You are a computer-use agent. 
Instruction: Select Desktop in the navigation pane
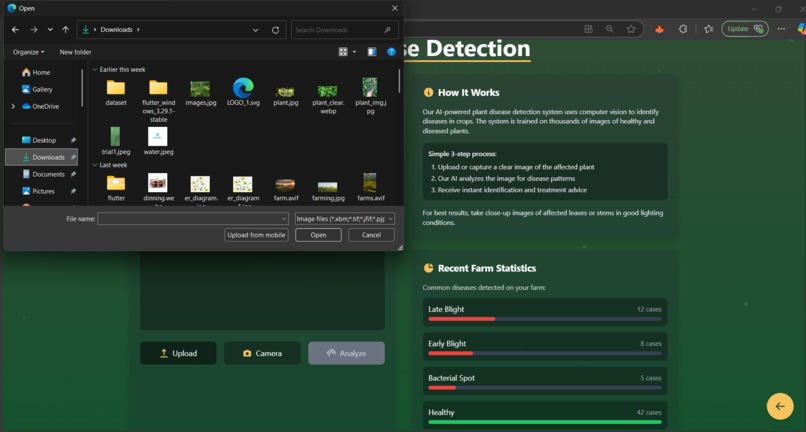[x=41, y=140]
